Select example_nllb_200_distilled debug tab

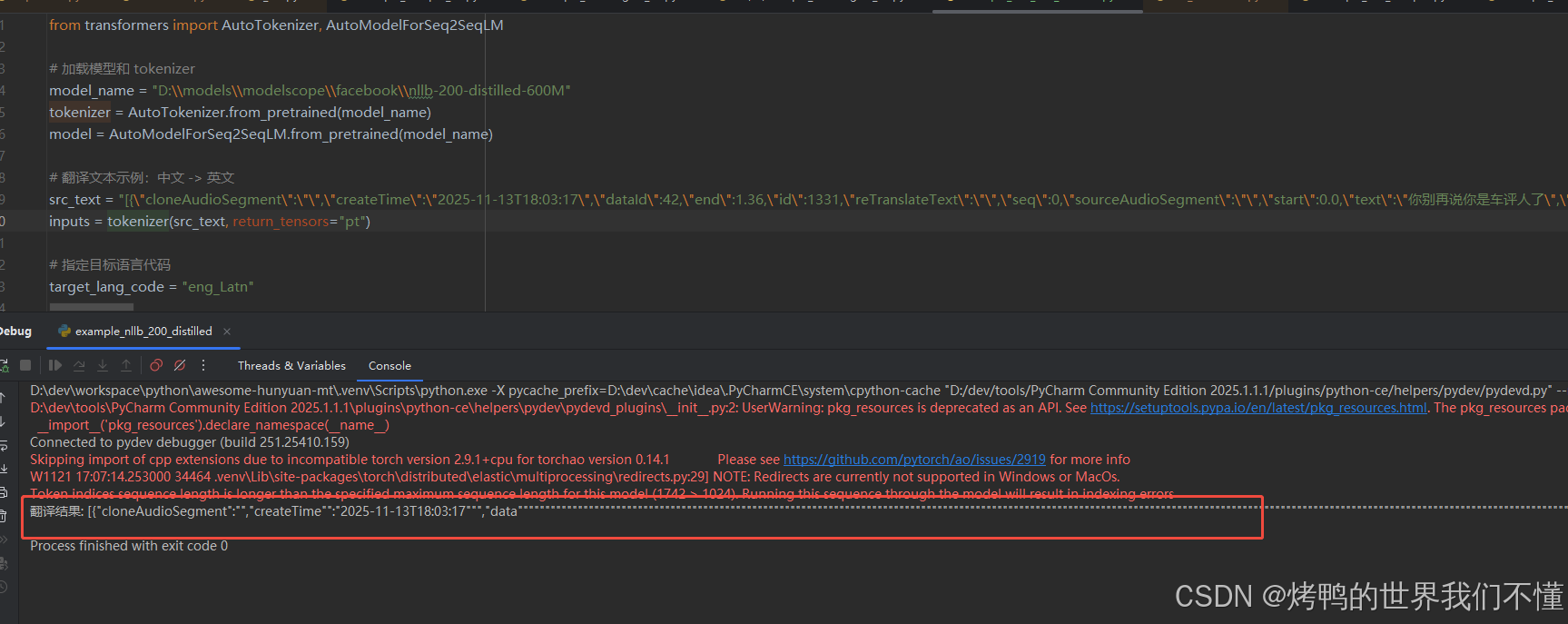click(143, 331)
